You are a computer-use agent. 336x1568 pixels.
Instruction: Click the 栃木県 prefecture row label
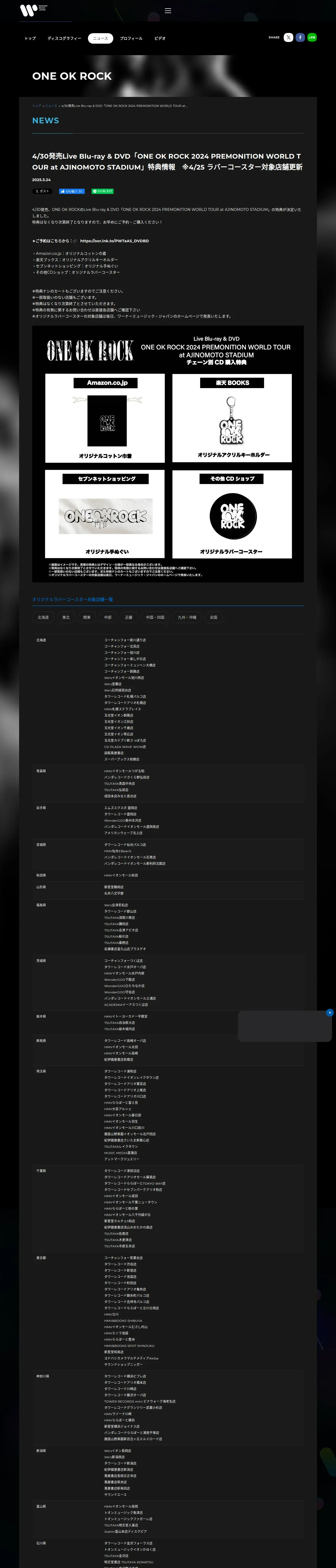click(41, 1017)
